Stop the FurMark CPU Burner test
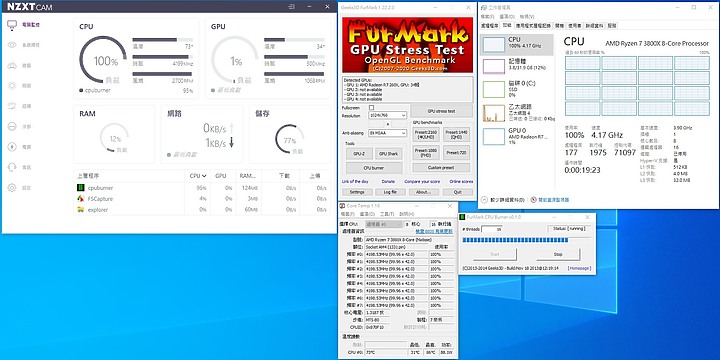 click(558, 254)
